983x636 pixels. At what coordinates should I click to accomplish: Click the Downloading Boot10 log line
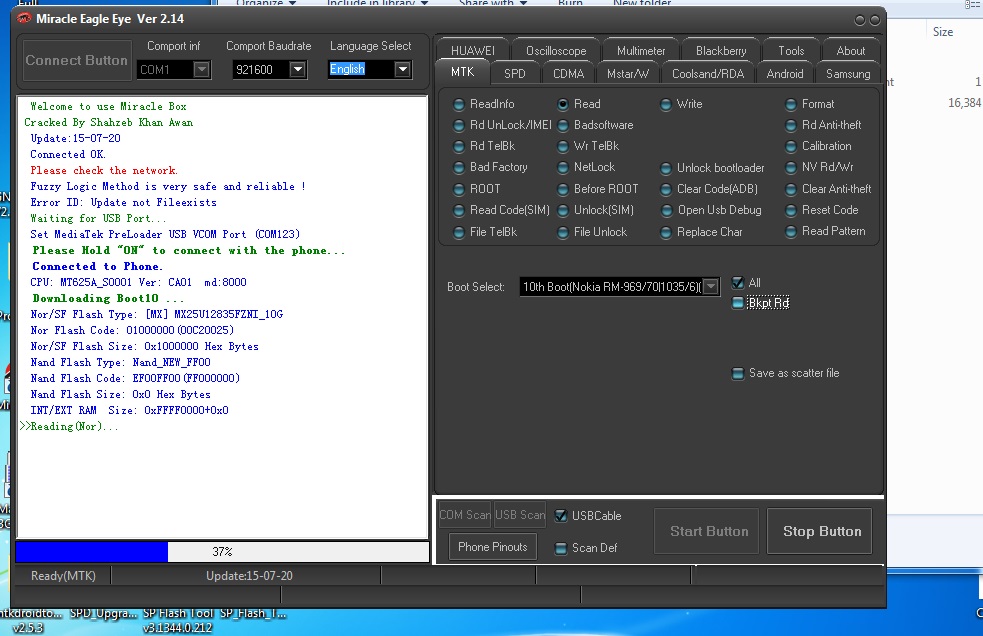pos(108,299)
